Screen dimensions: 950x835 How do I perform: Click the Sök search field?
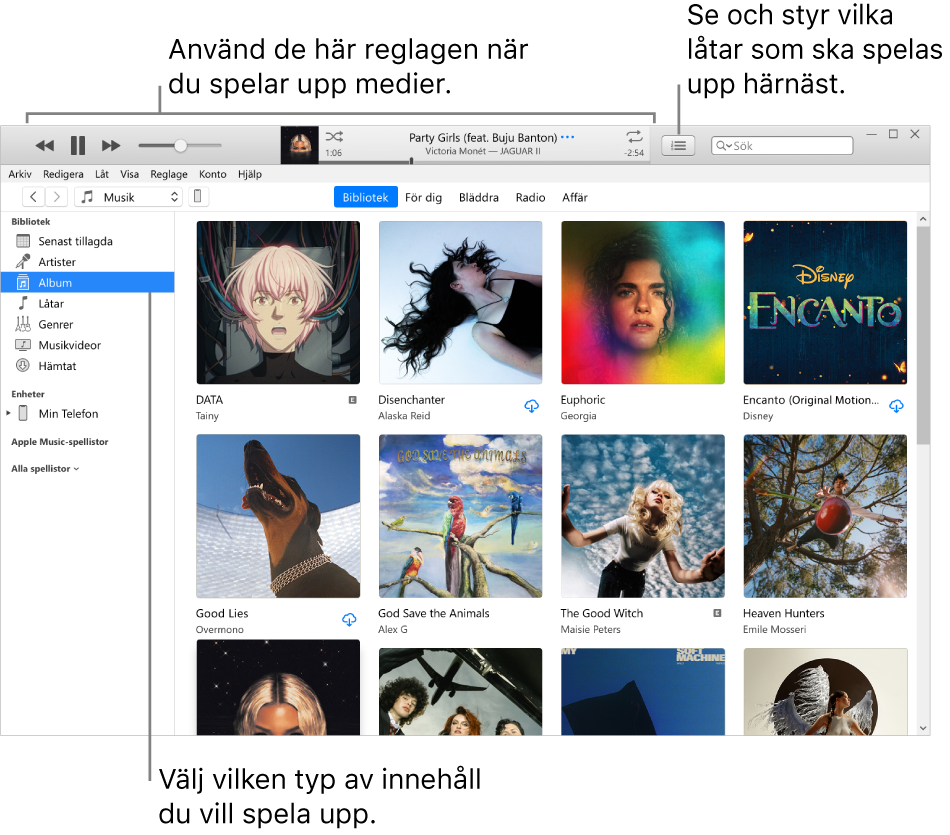tap(782, 145)
